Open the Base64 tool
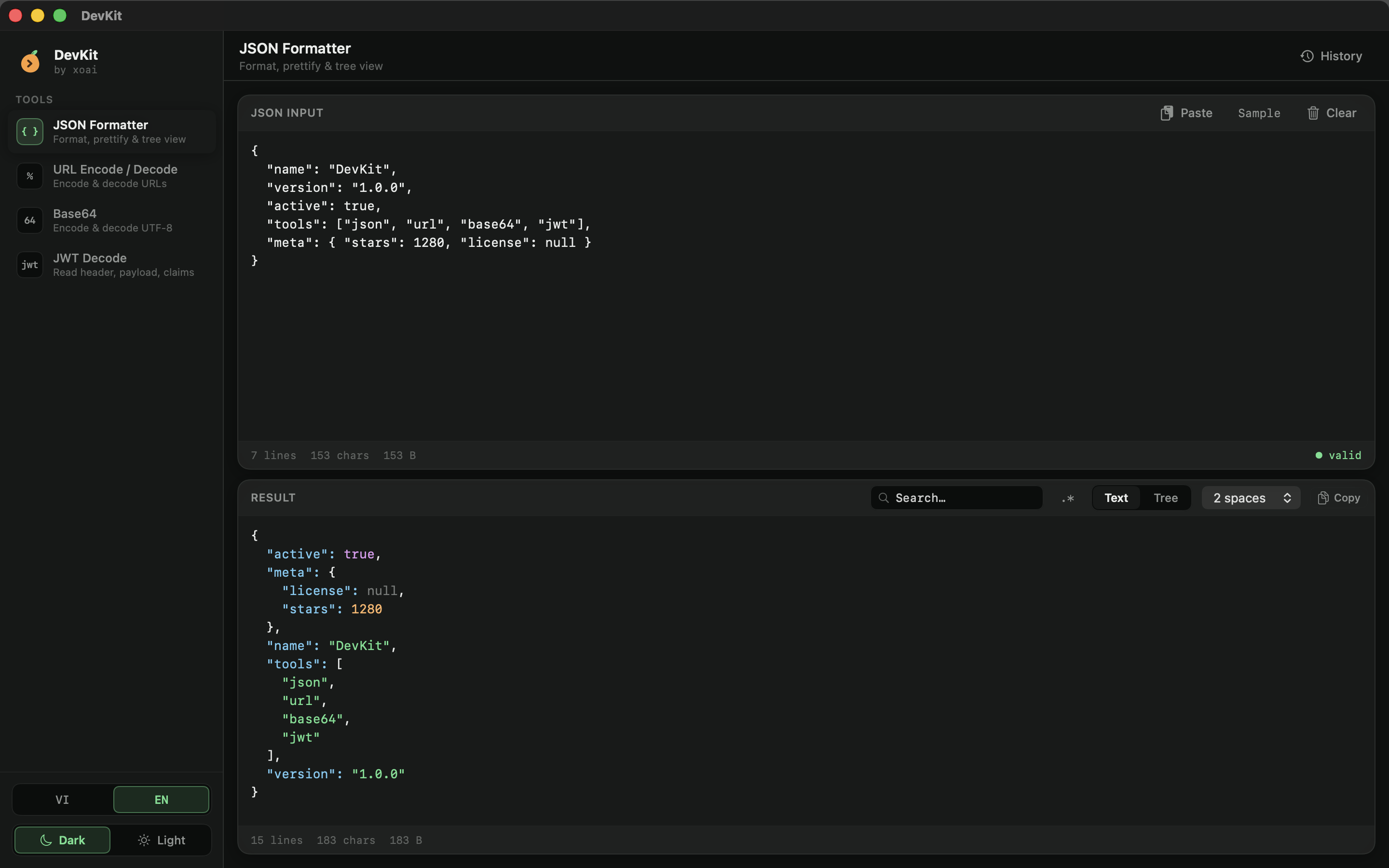The width and height of the screenshot is (1389, 868). point(112,220)
